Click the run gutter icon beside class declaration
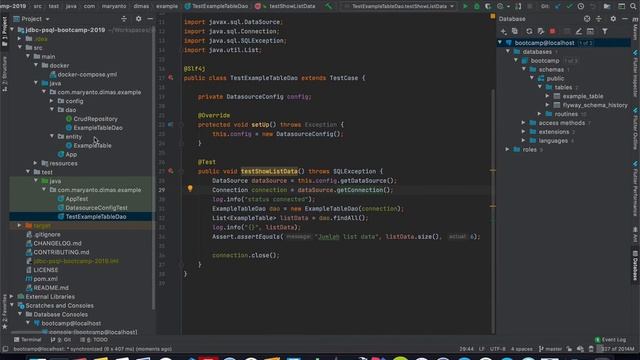 [171, 78]
